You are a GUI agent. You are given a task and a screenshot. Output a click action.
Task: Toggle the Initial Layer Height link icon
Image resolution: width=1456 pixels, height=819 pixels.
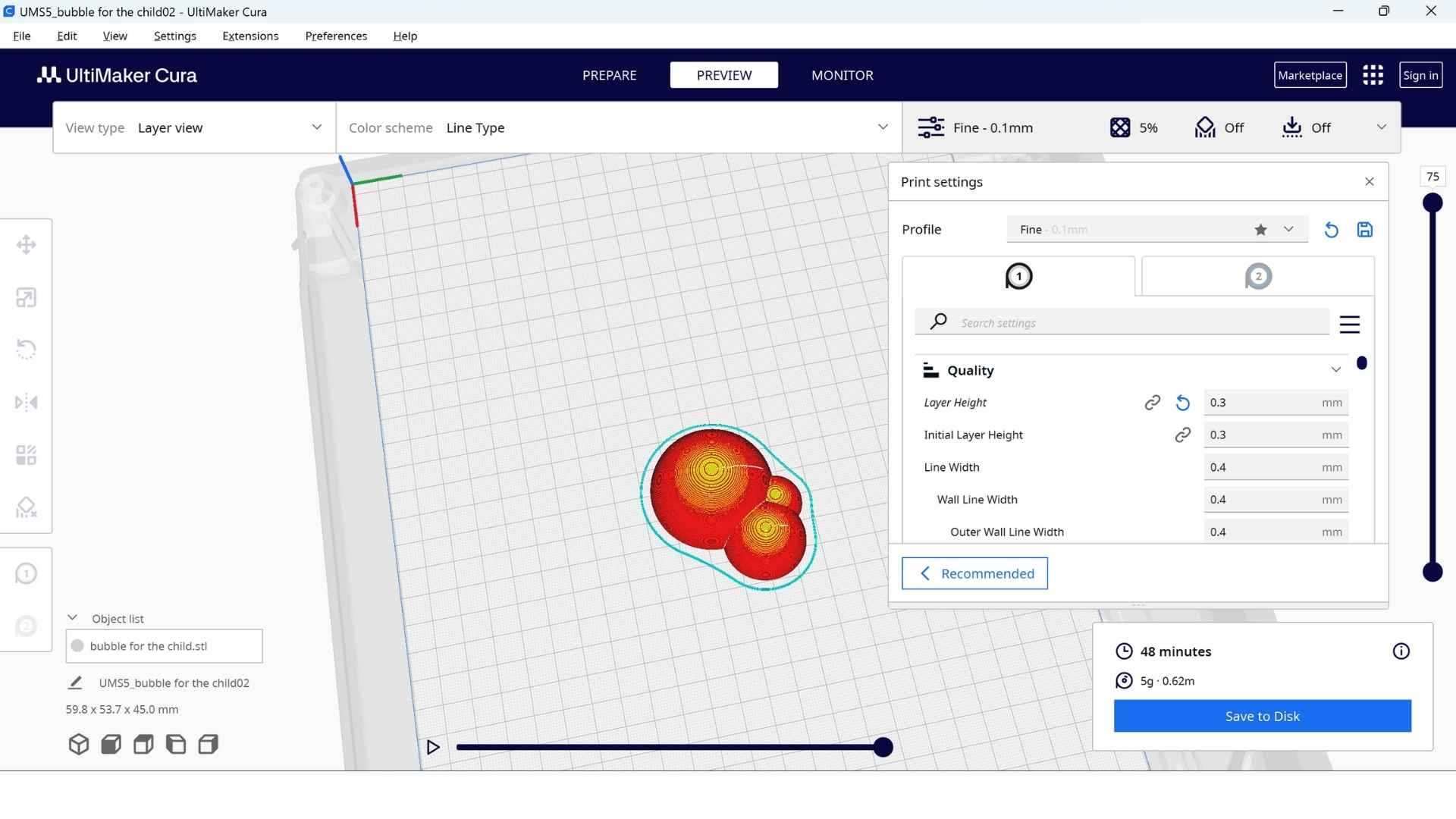(1182, 435)
